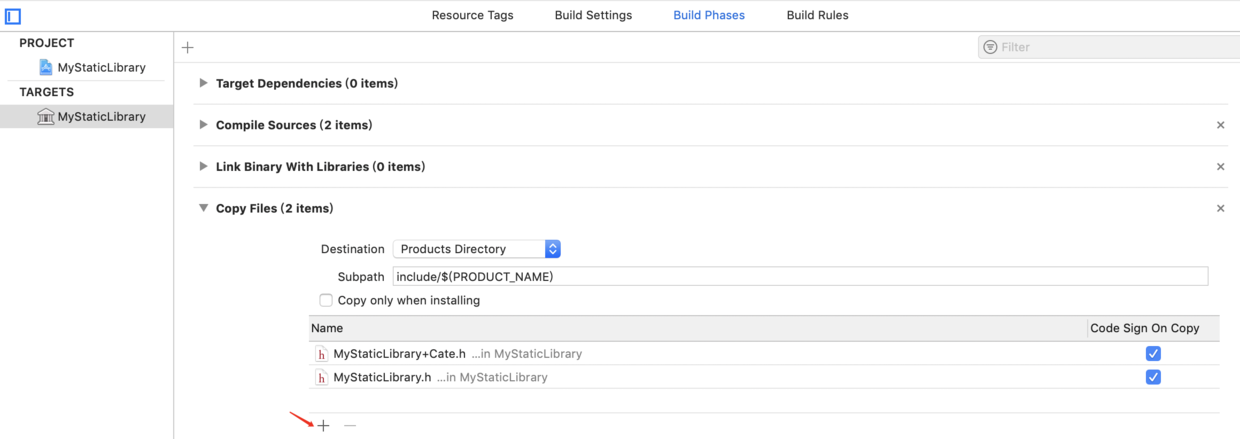Add a file to Copy Files list

click(x=323, y=426)
